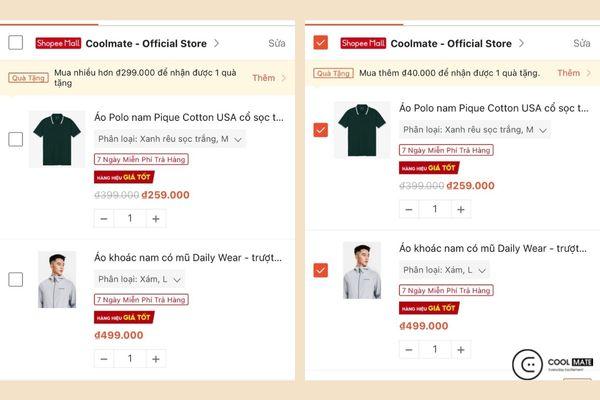The width and height of the screenshot is (600, 400).
Task: Click 'Sửa' edit link in right panel
Action: (x=581, y=43)
